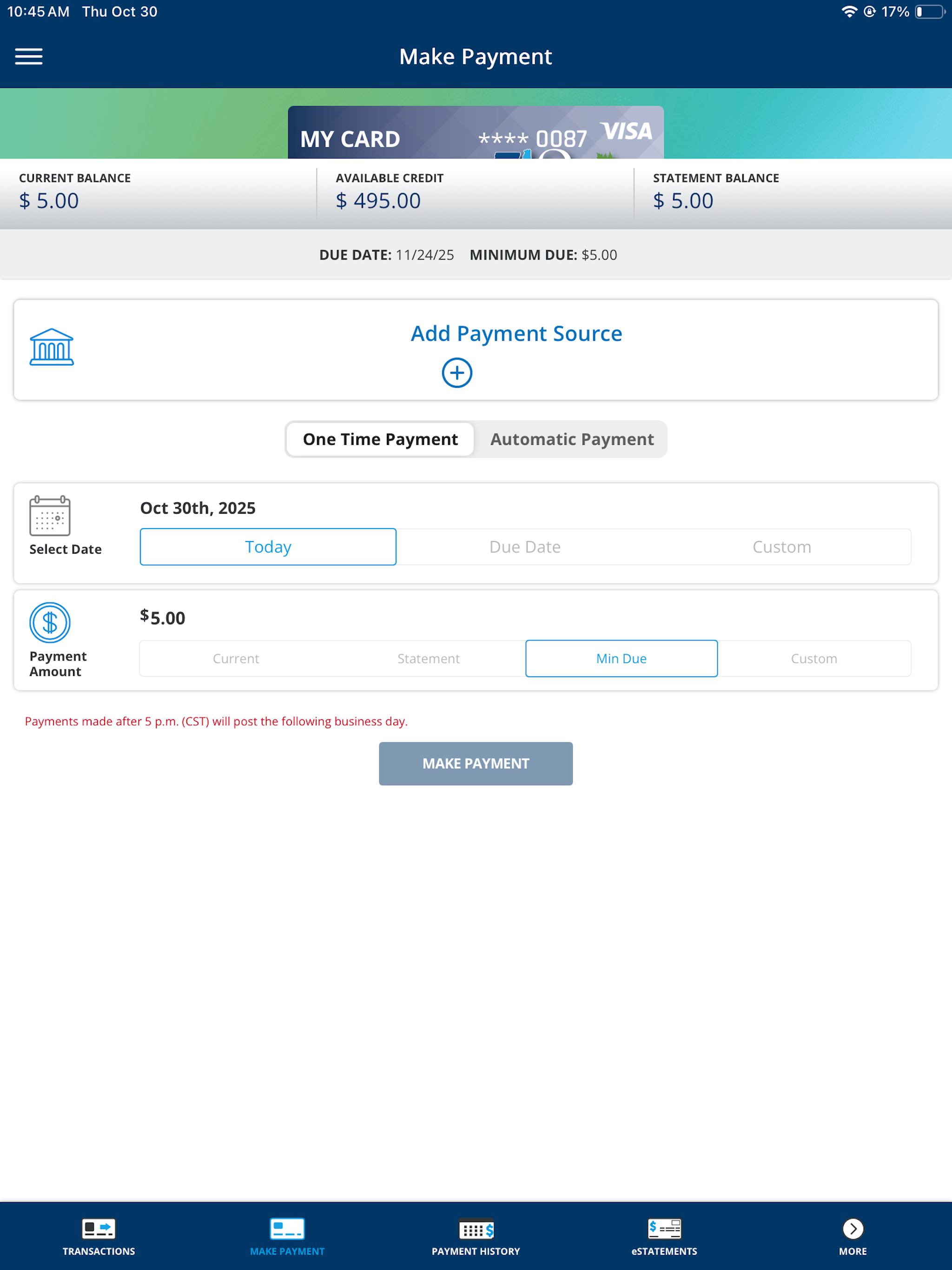952x1270 pixels.
Task: Select Min Due amount
Action: pyautogui.click(x=621, y=659)
